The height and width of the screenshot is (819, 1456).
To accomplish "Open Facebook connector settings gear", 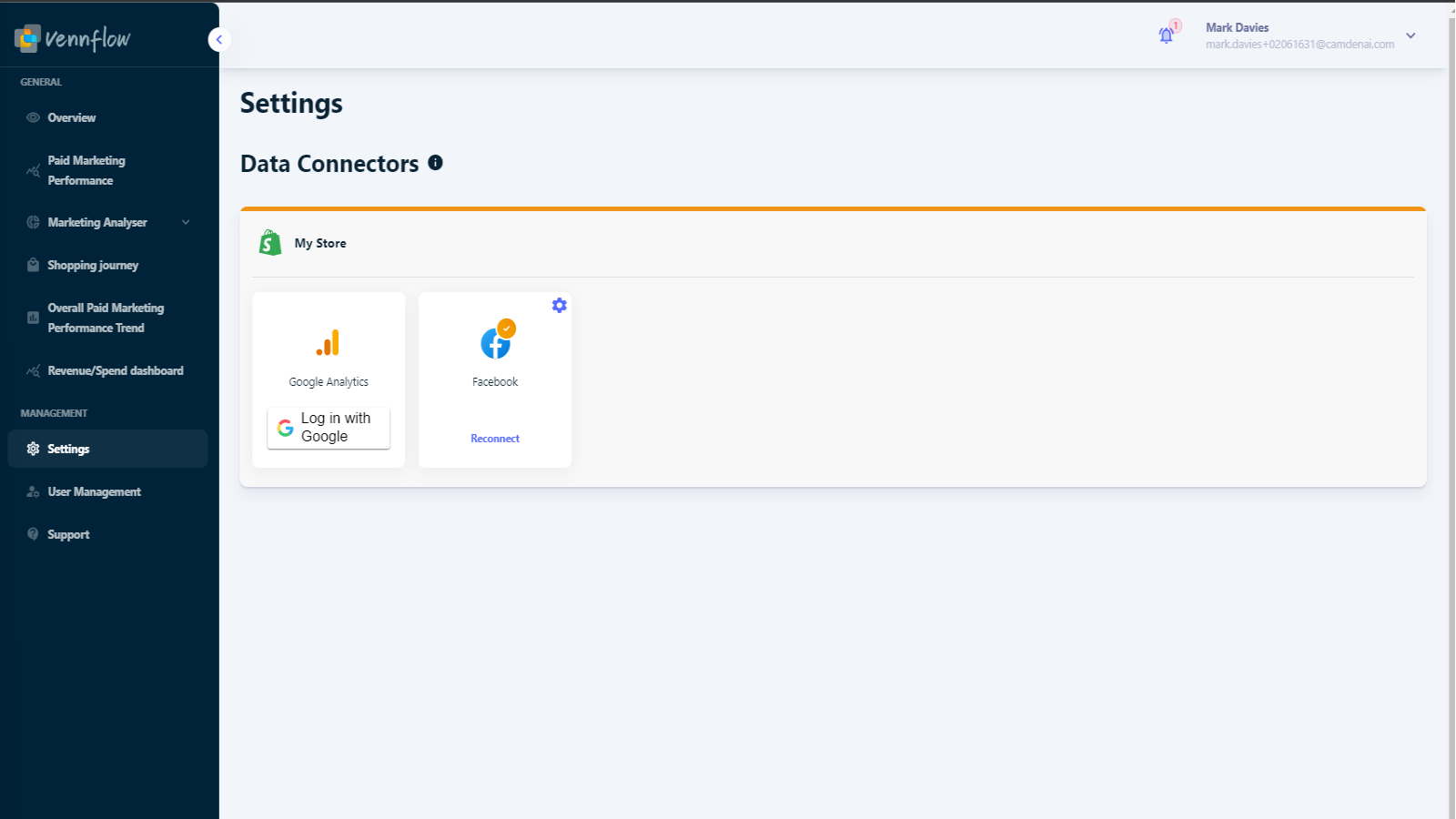I will tap(560, 306).
